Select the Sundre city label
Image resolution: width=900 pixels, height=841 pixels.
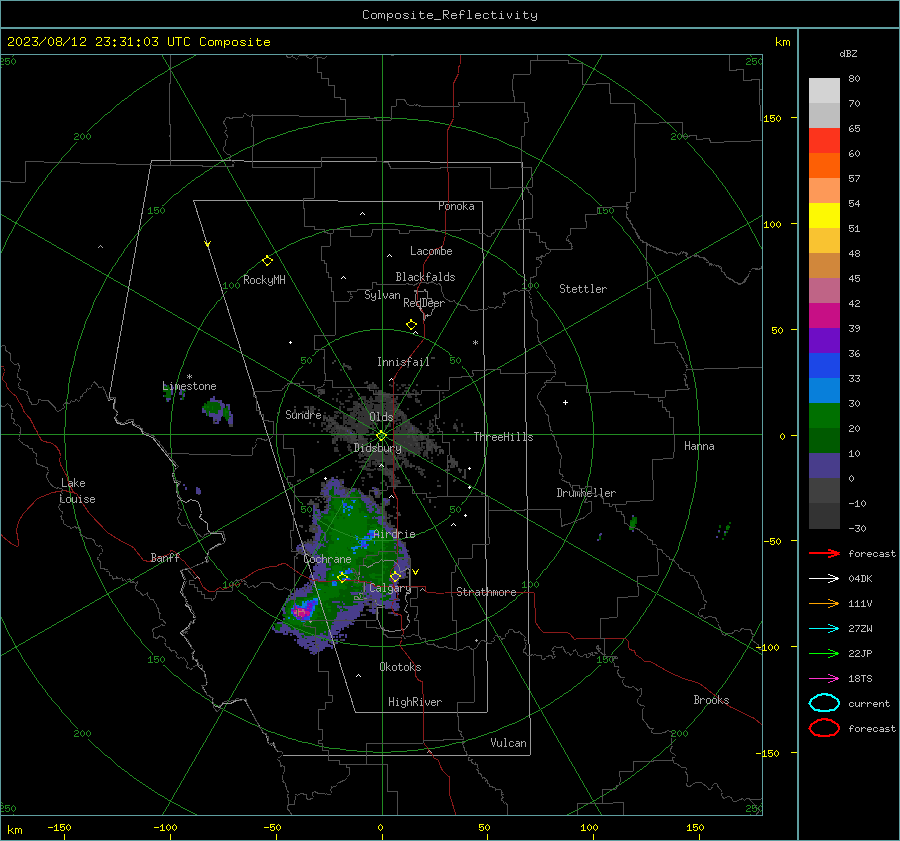pyautogui.click(x=303, y=414)
